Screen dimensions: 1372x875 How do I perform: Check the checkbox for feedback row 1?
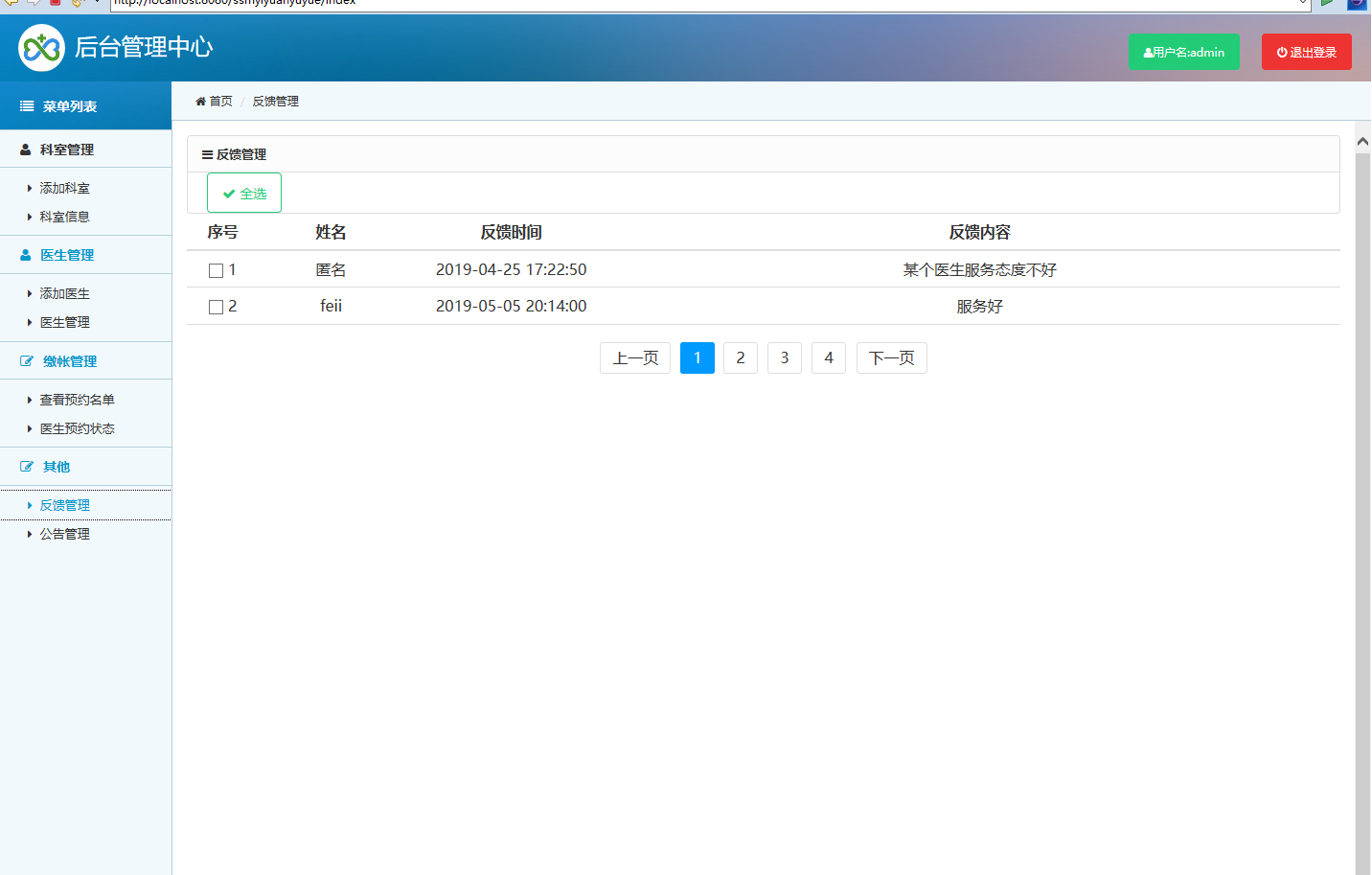(x=216, y=271)
